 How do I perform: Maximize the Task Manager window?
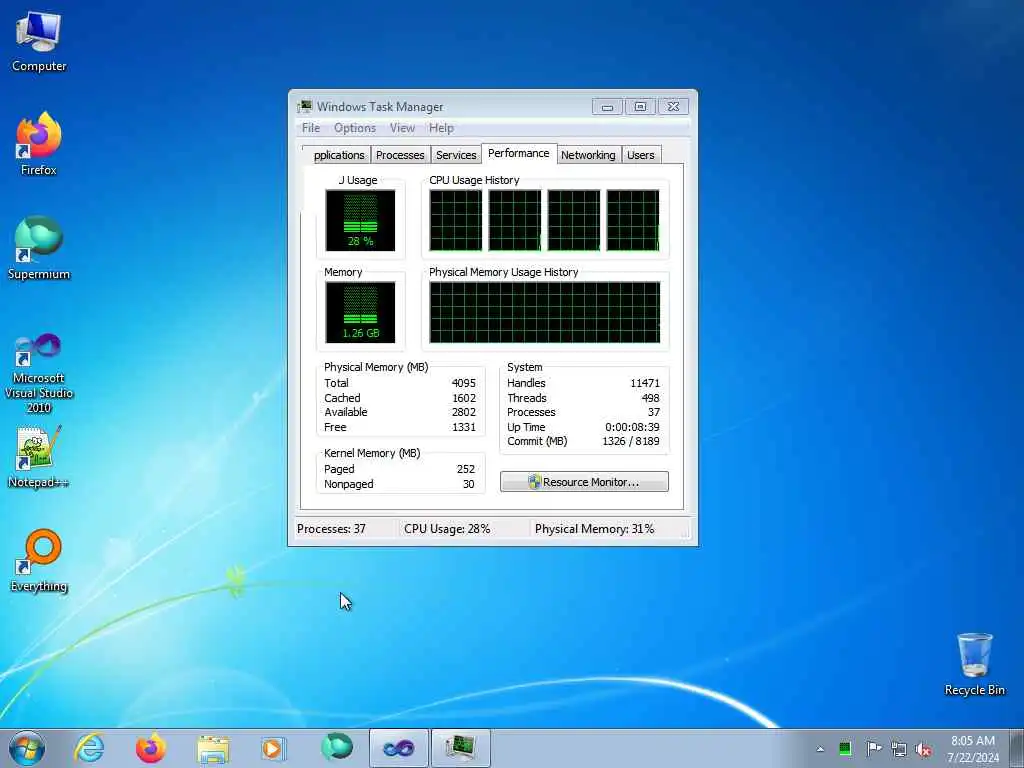640,106
